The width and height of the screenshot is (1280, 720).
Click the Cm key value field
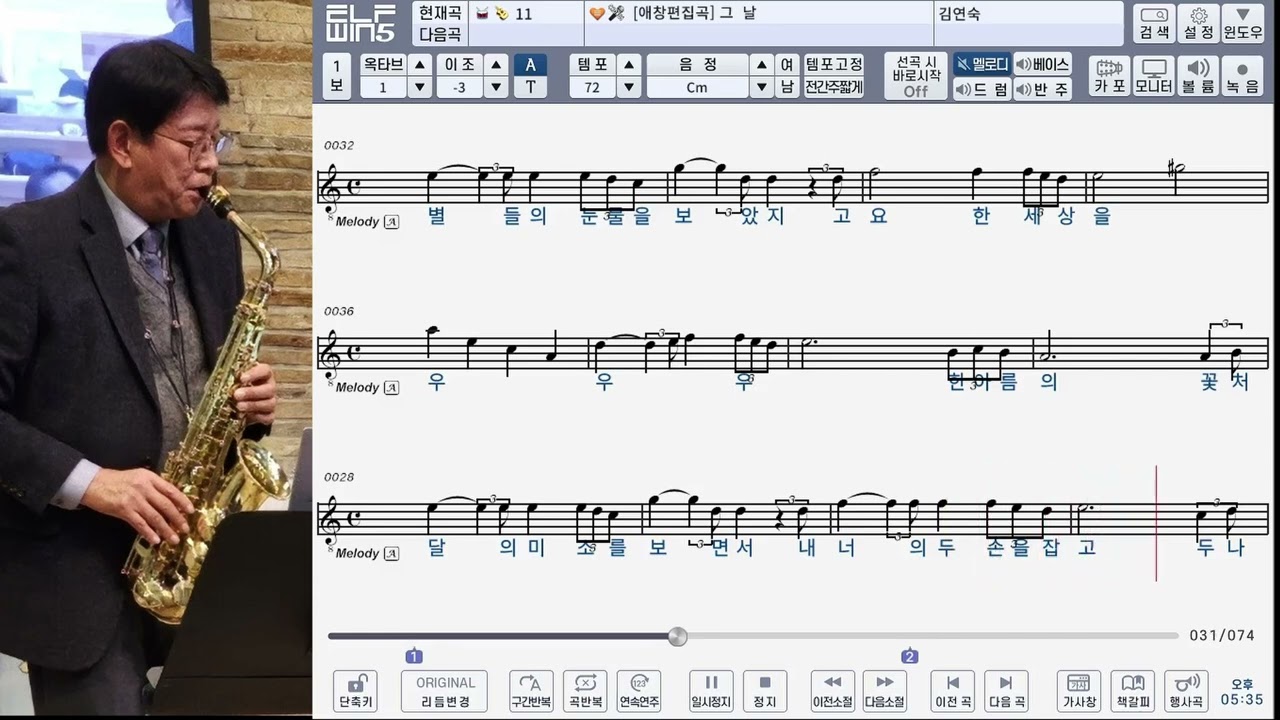click(x=697, y=87)
